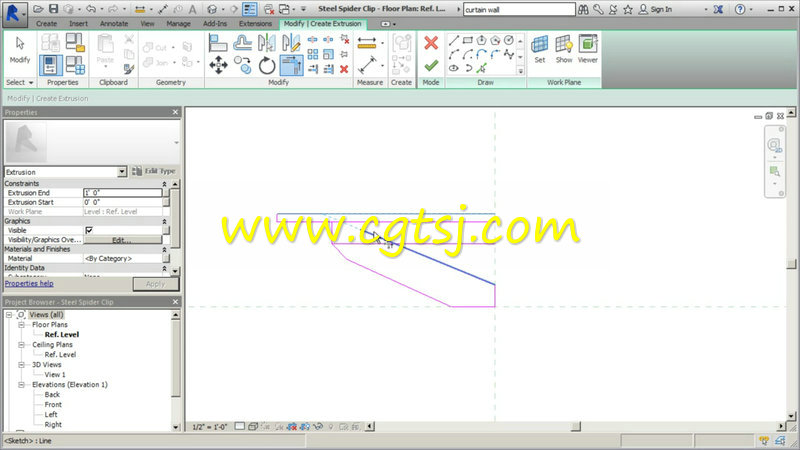Select the Line draw tool
The height and width of the screenshot is (450, 800).
(x=454, y=40)
